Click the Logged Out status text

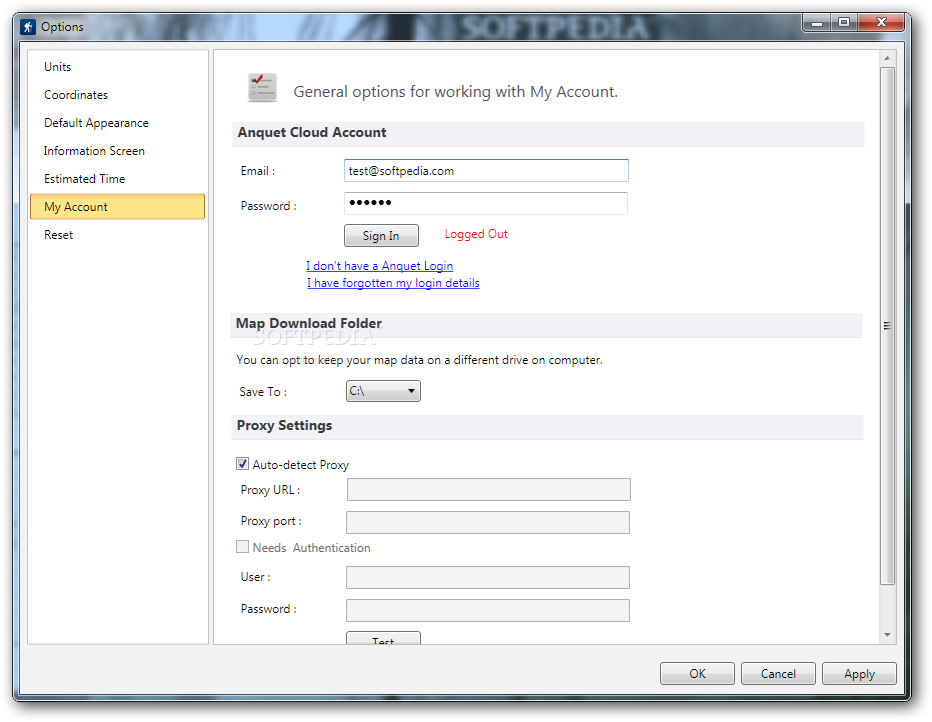476,234
